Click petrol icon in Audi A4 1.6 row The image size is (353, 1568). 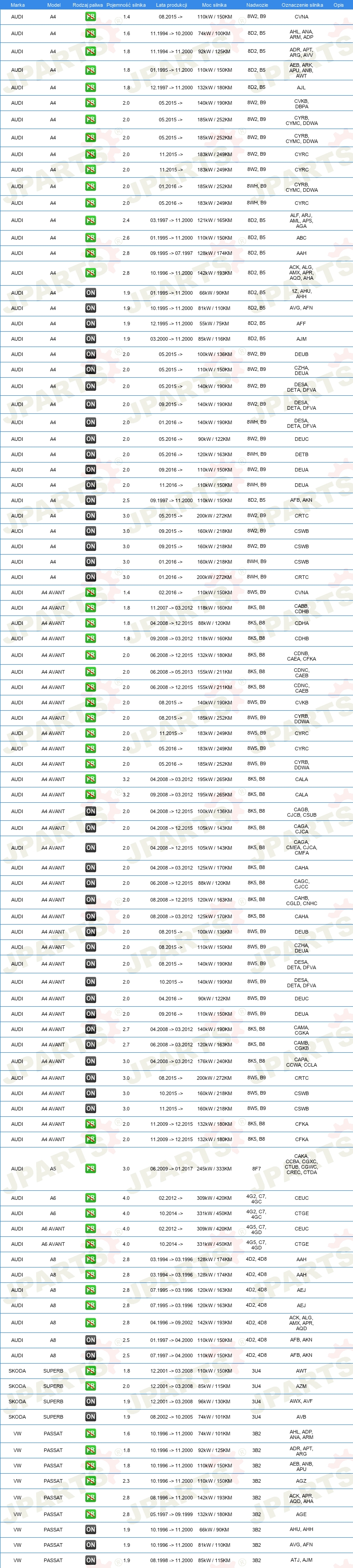tap(90, 33)
